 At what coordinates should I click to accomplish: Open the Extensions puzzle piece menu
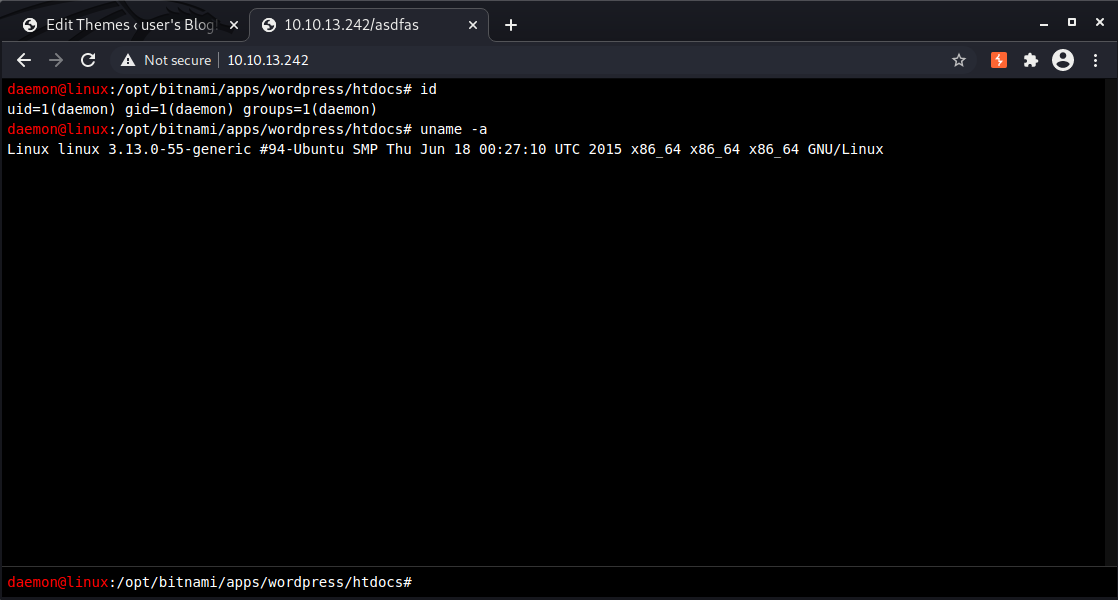pos(1031,61)
